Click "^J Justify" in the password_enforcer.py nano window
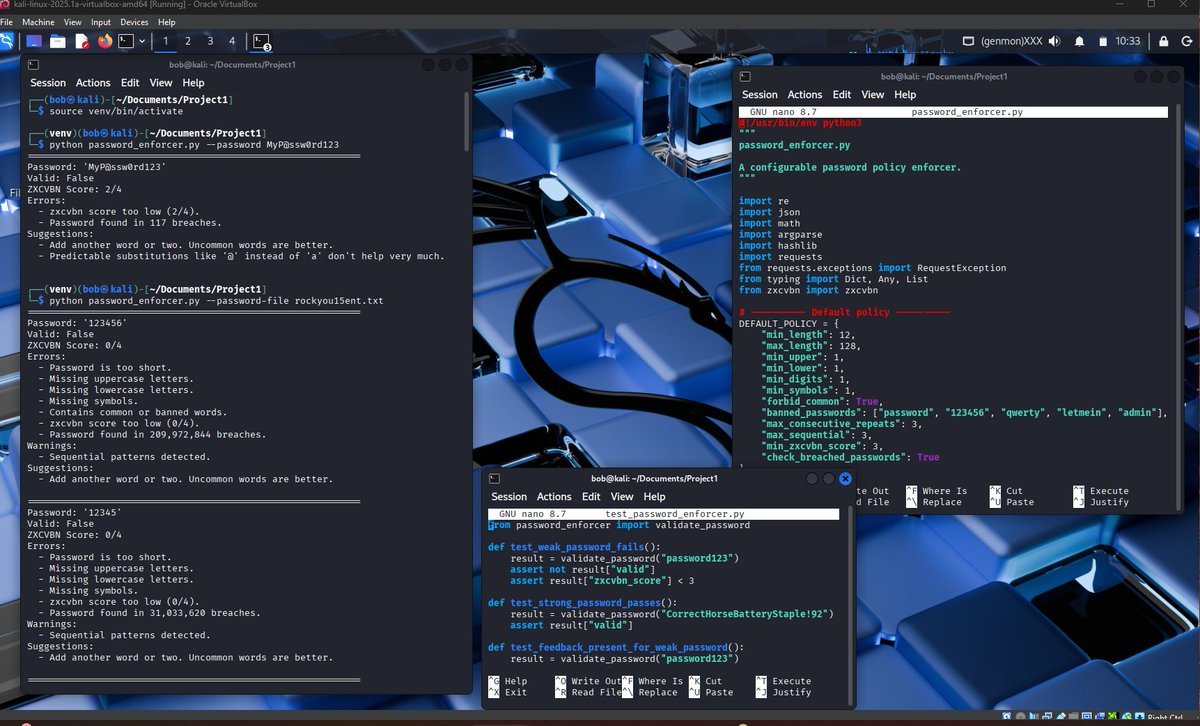1200x726 pixels. 1101,502
